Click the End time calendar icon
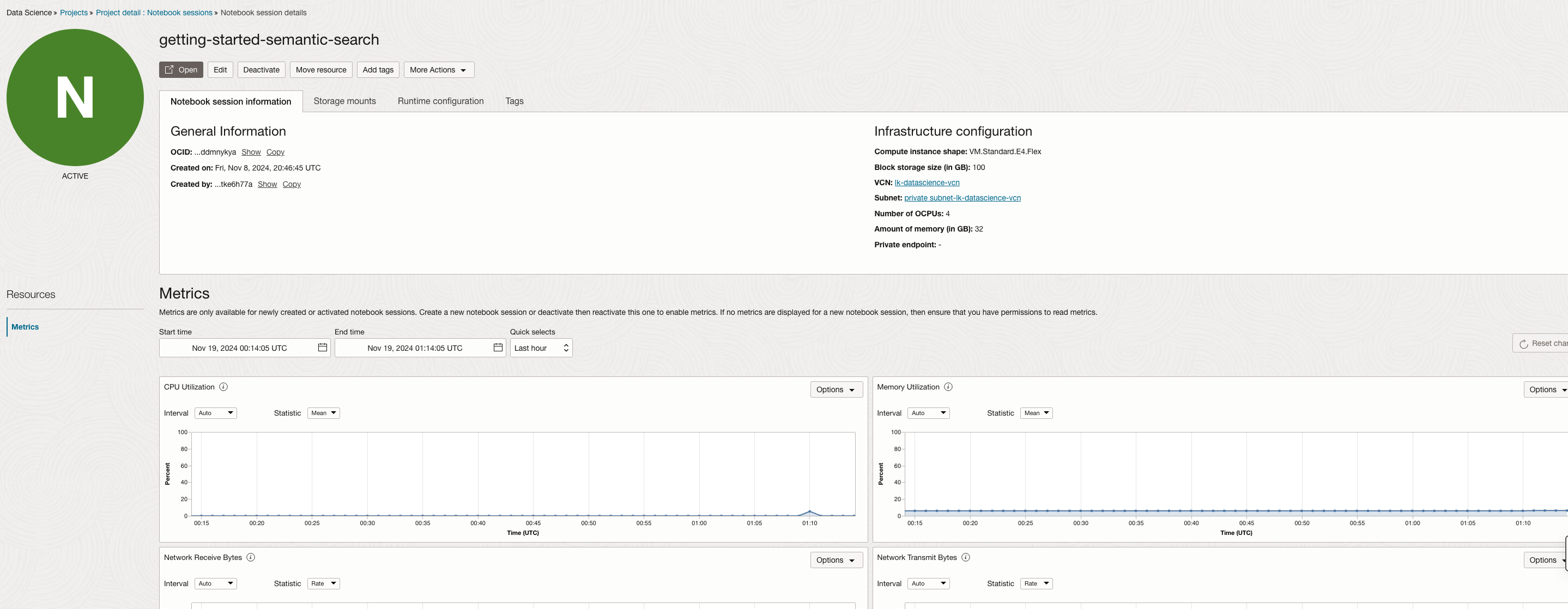This screenshot has height=609, width=1568. (498, 348)
